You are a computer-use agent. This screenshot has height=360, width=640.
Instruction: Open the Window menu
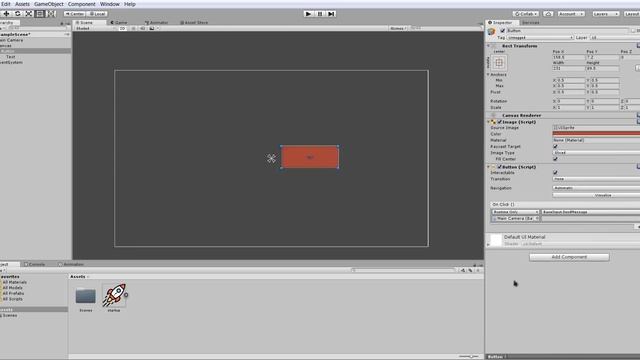[110, 4]
